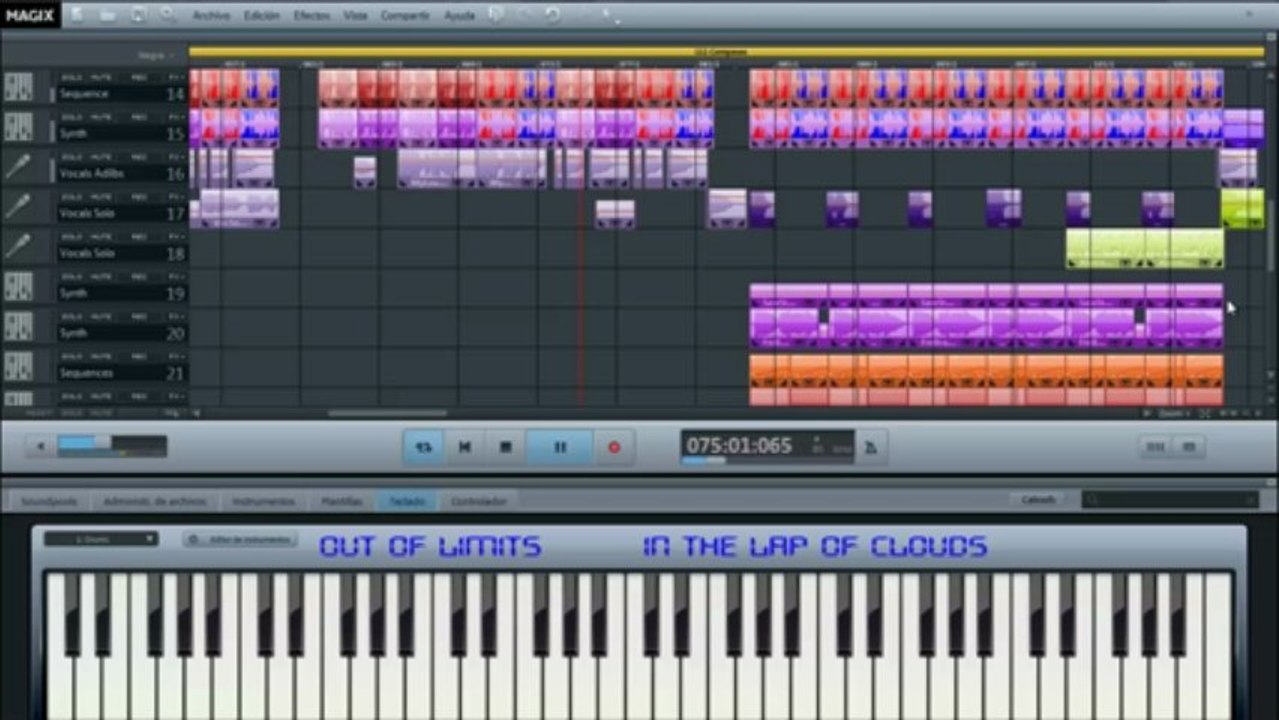Click the media search input field

click(1170, 499)
